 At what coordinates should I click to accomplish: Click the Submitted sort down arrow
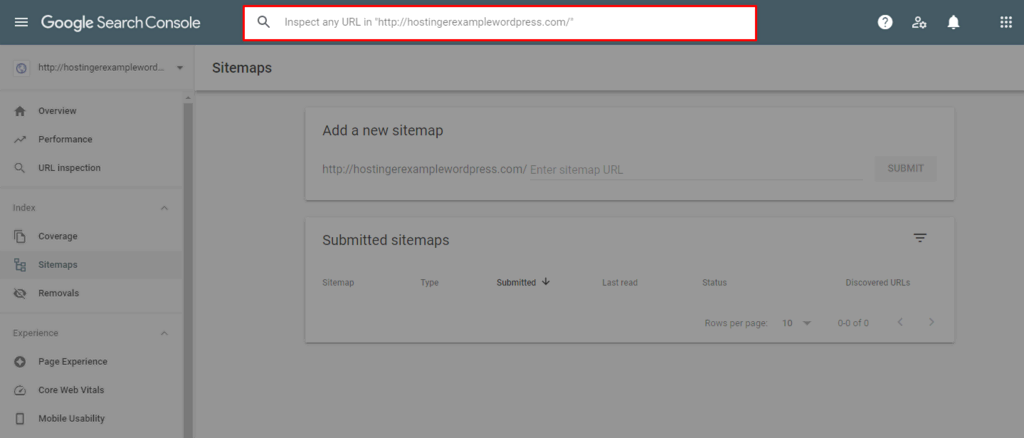coord(546,282)
